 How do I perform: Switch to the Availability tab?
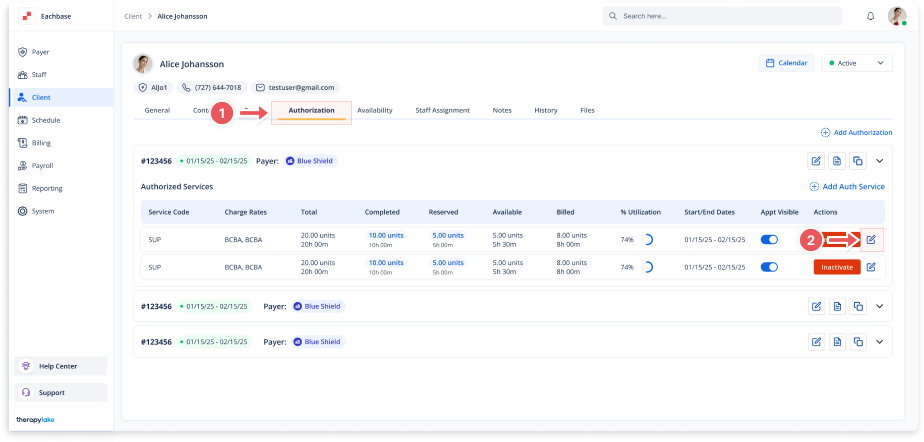[374, 110]
